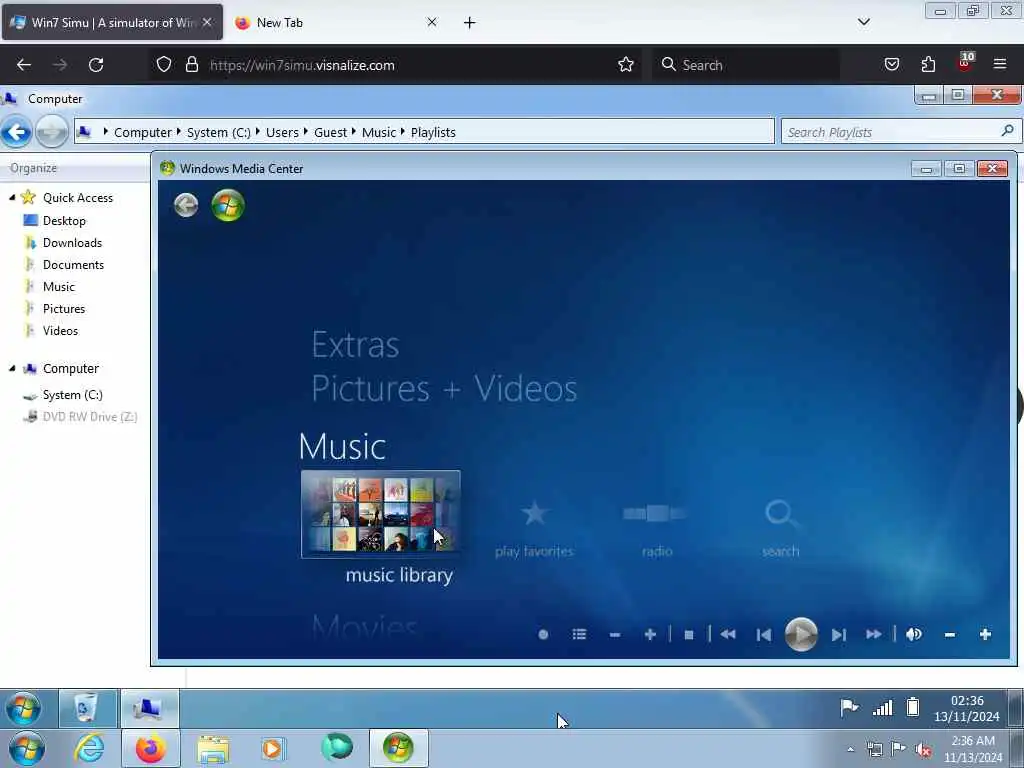1024x768 pixels.
Task: Click Users in the address path
Action: [282, 133]
